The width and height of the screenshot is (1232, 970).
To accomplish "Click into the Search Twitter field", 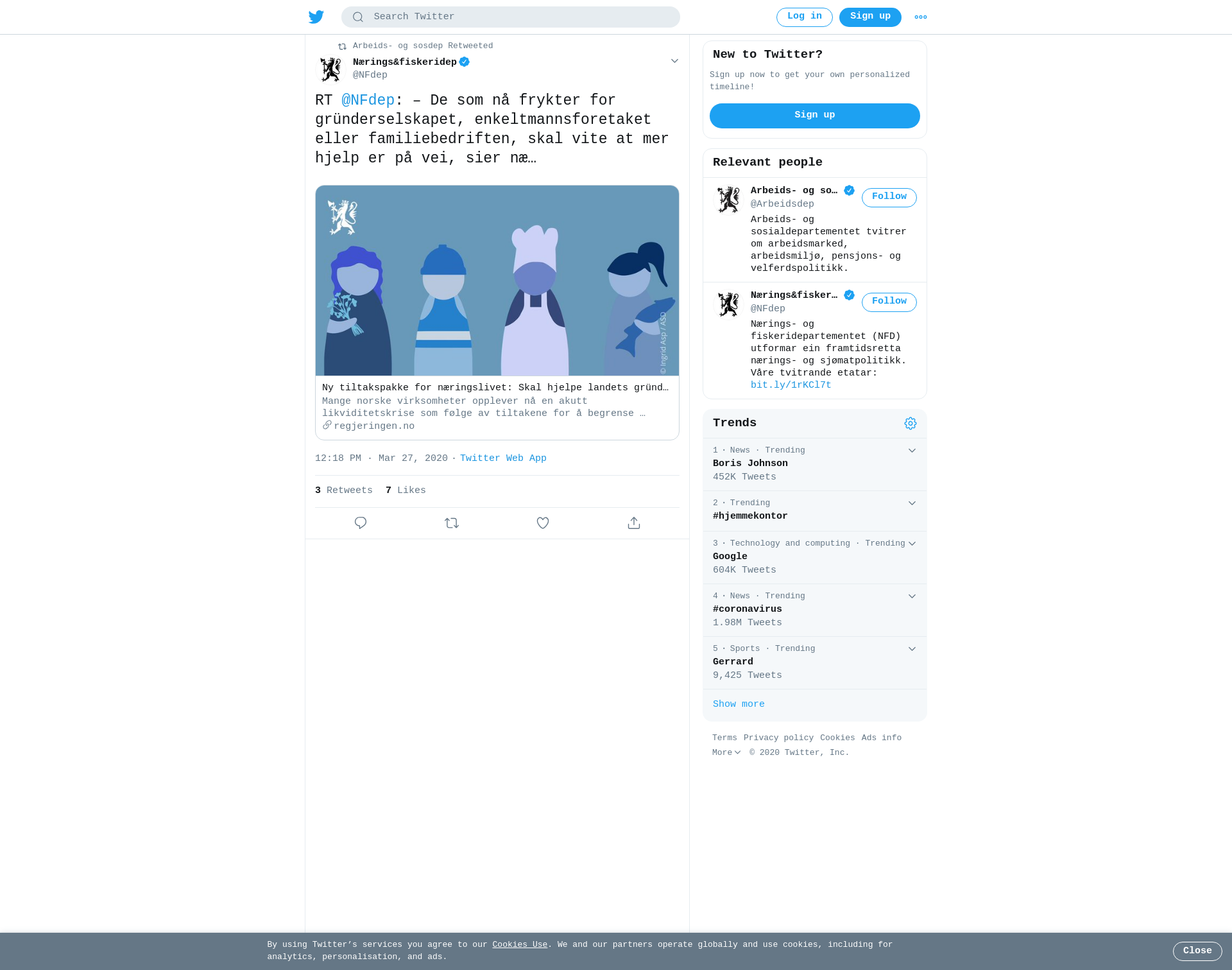I will (511, 17).
